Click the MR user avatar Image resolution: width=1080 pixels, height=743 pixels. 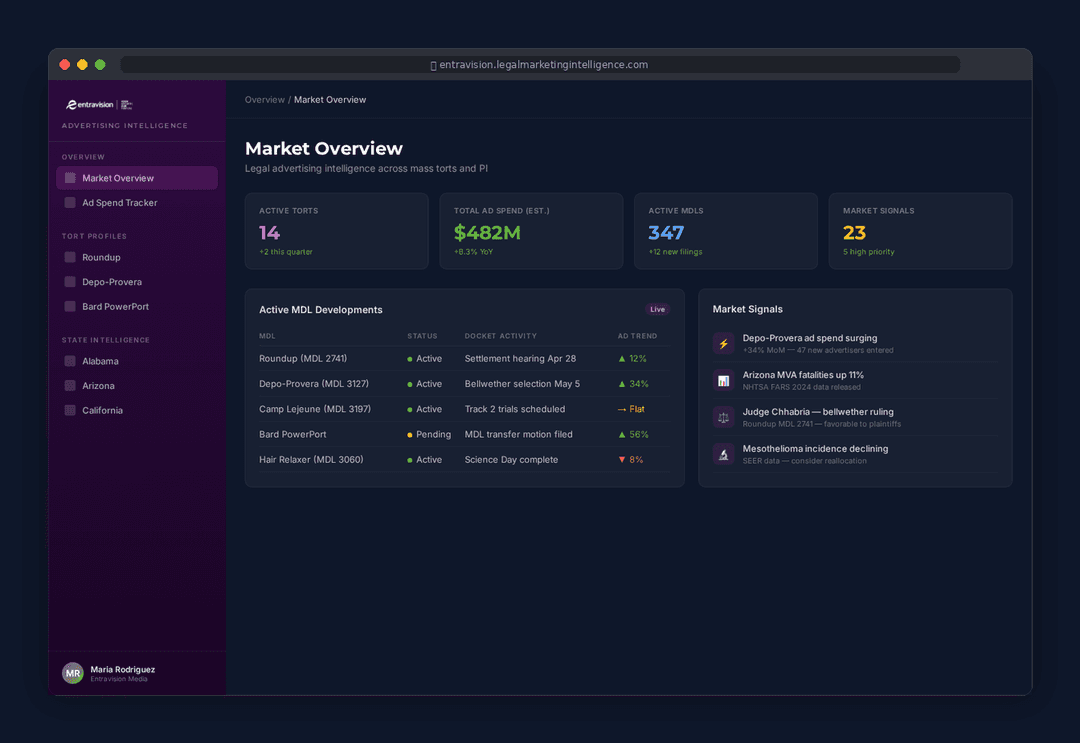coord(73,673)
